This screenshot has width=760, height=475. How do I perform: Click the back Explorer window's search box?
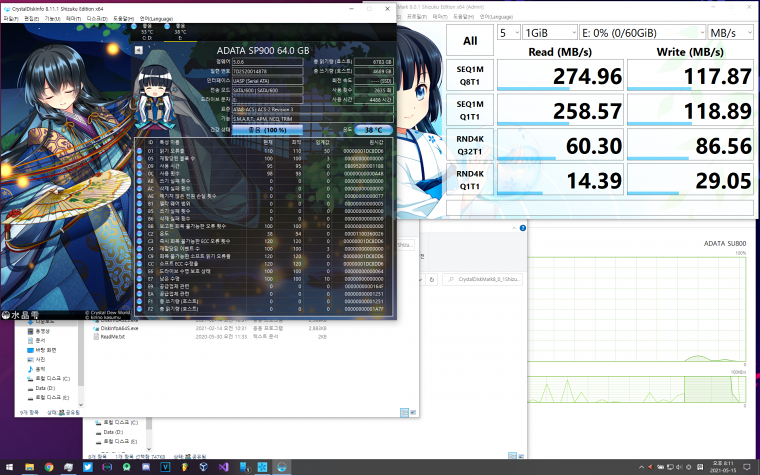click(x=483, y=279)
